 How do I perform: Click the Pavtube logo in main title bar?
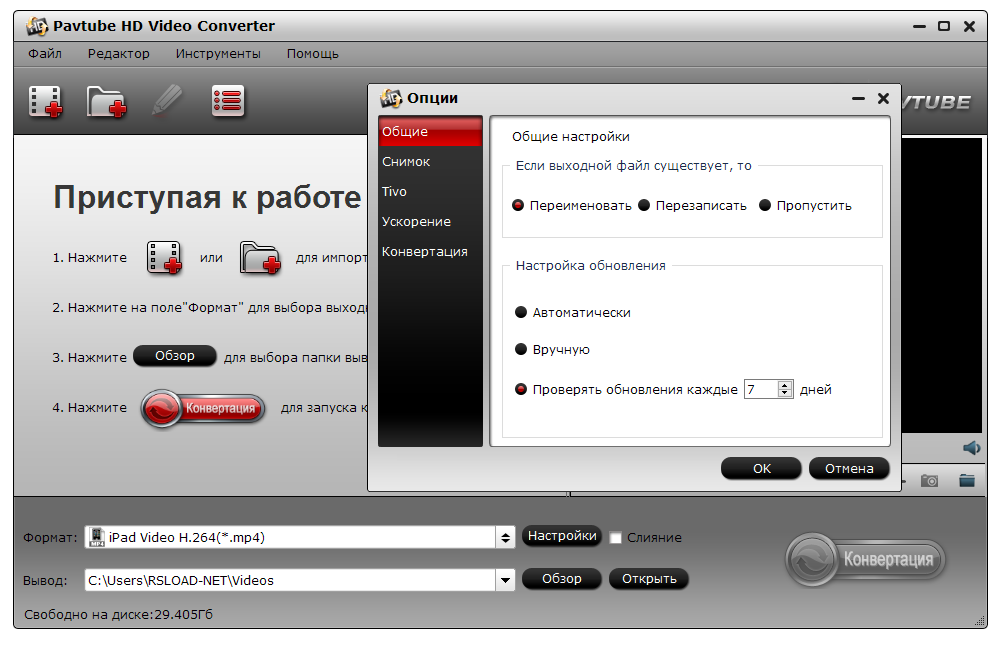tap(36, 26)
